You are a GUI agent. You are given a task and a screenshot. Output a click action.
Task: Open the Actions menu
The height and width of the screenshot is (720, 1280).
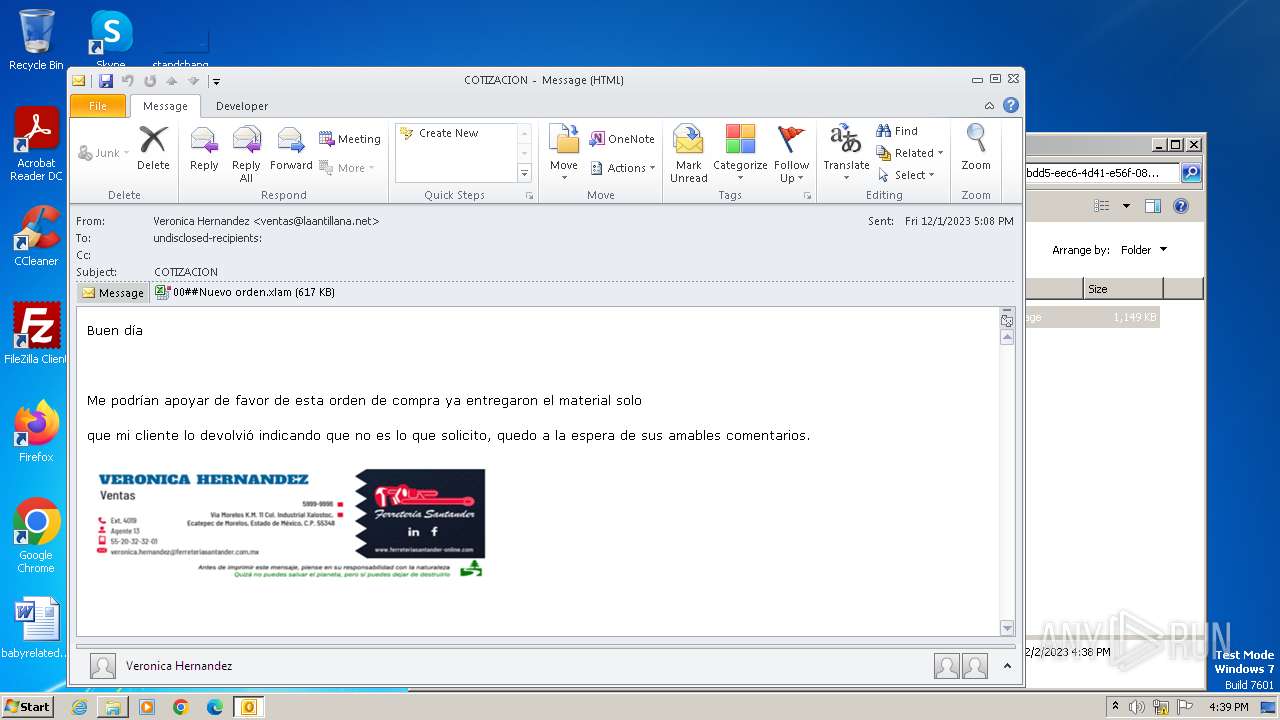click(623, 168)
